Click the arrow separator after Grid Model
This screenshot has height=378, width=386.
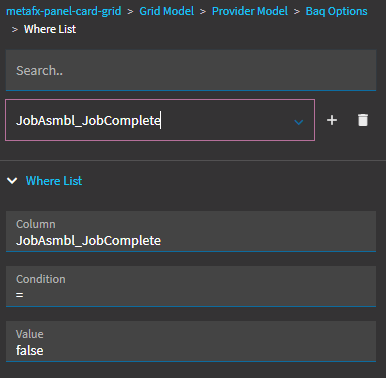point(203,12)
